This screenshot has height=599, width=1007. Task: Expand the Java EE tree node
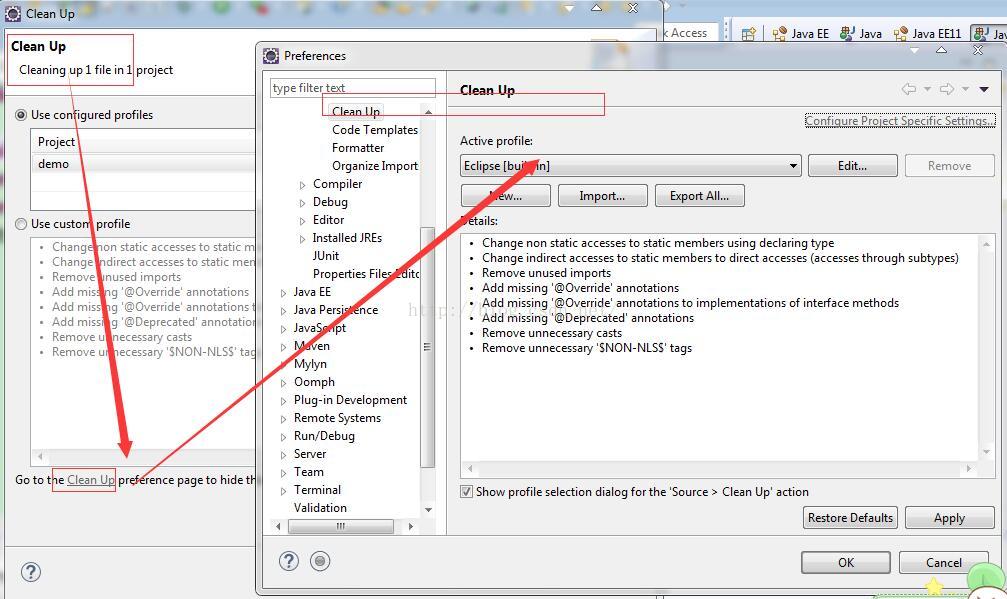point(283,293)
